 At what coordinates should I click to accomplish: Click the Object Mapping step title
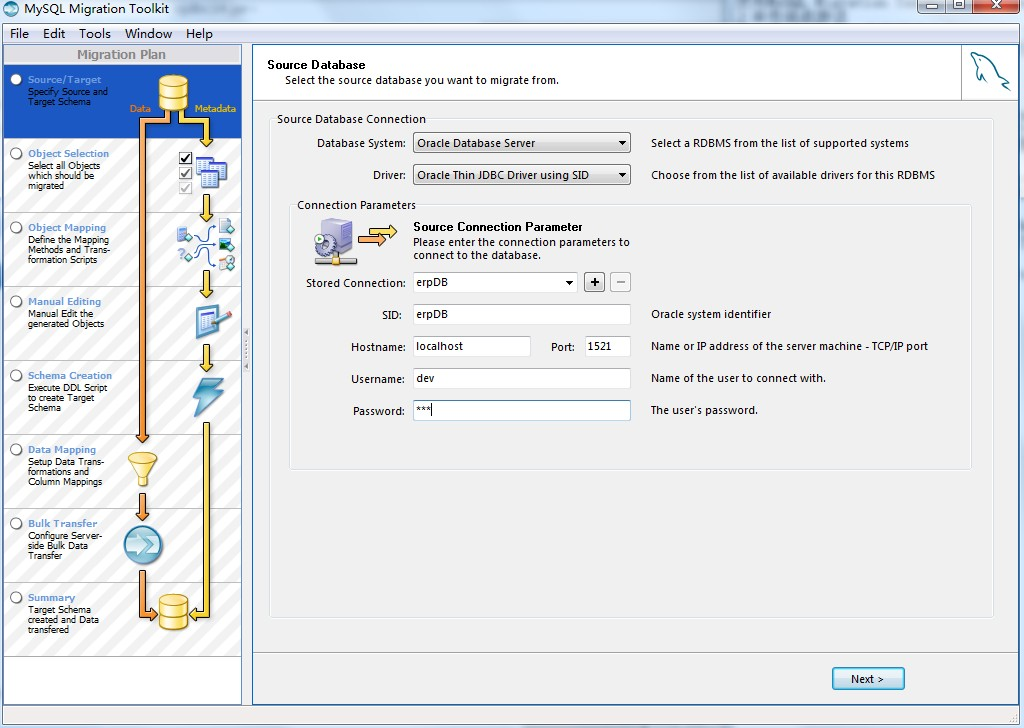[67, 228]
